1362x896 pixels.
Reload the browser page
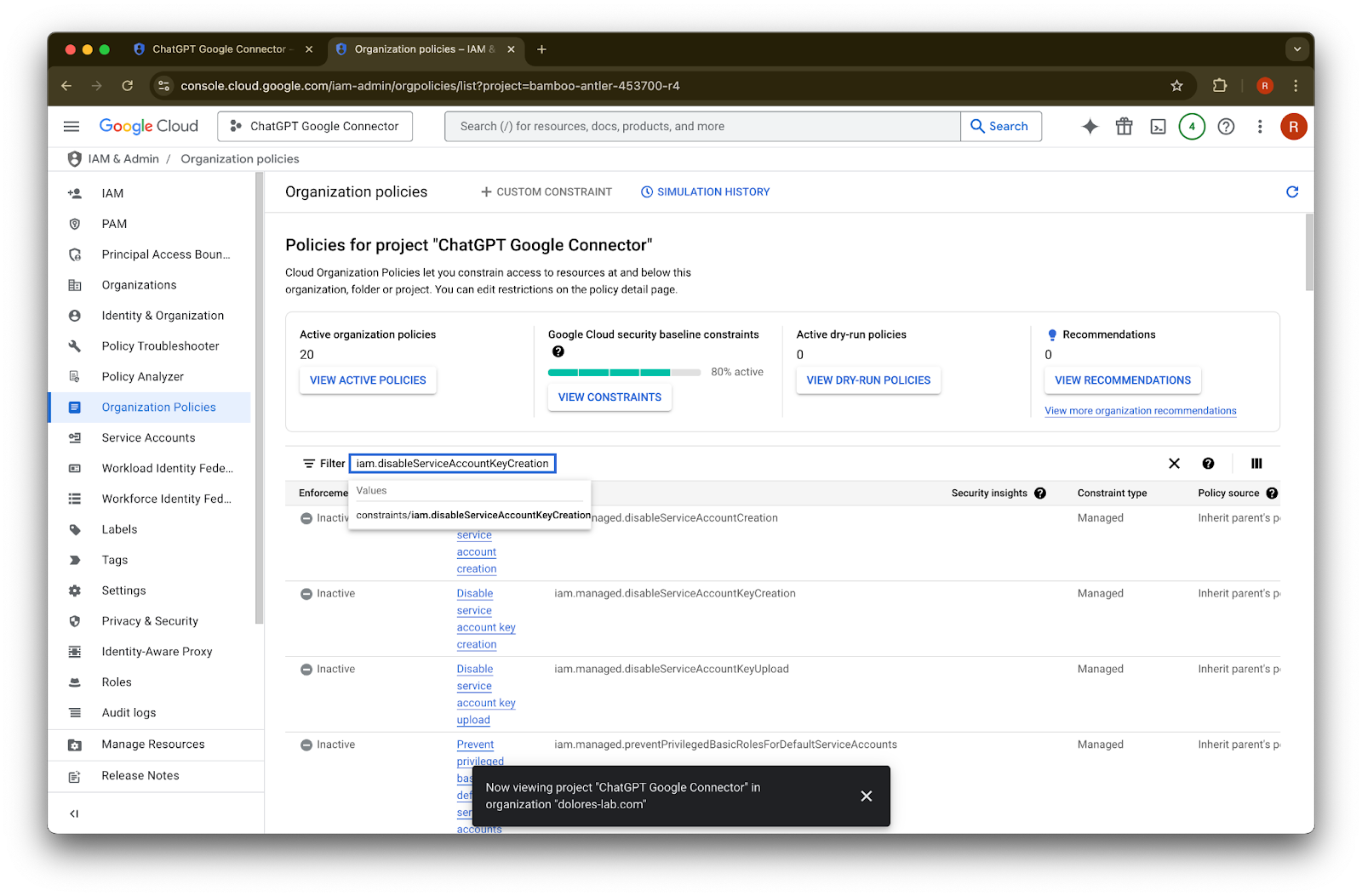pos(128,86)
